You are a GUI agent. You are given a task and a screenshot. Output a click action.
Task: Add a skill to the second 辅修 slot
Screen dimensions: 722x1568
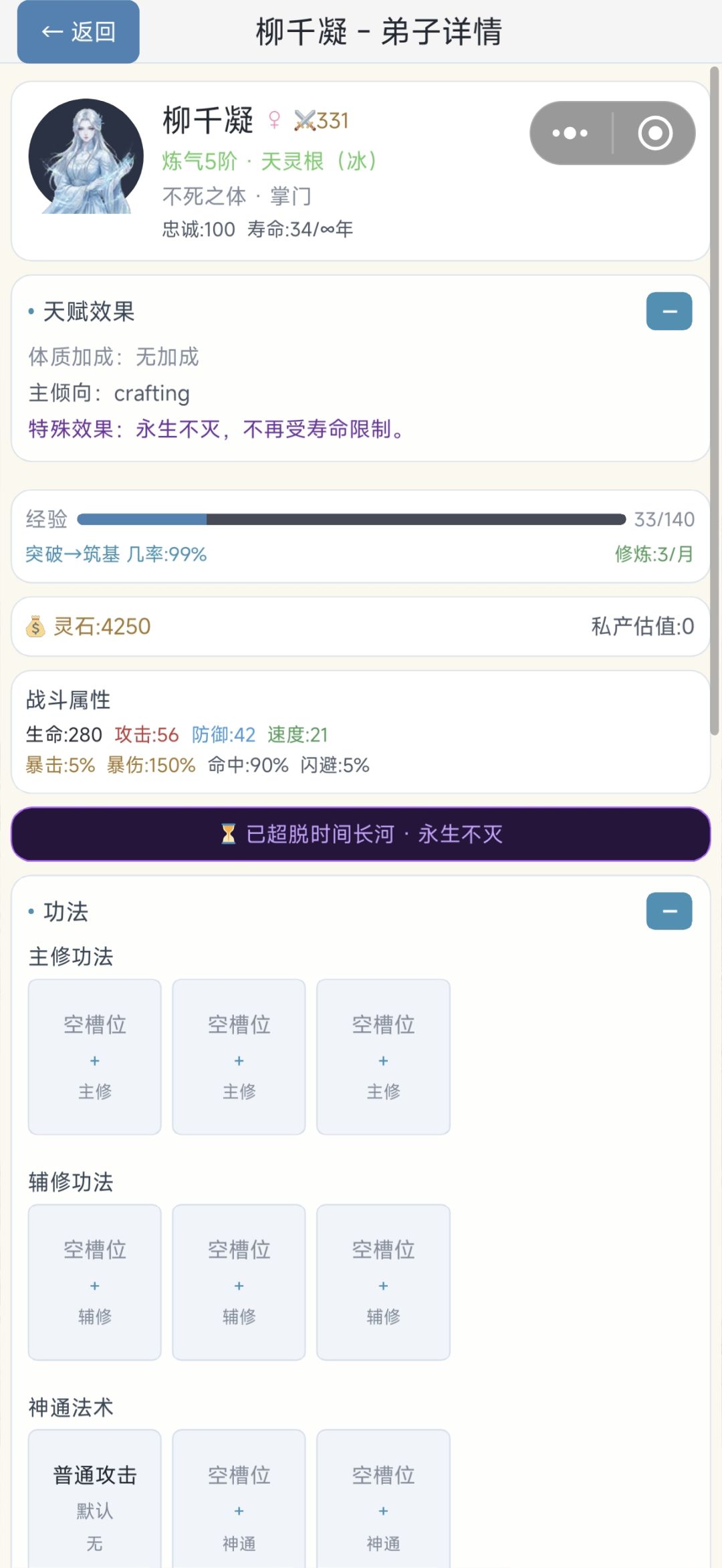click(239, 1282)
